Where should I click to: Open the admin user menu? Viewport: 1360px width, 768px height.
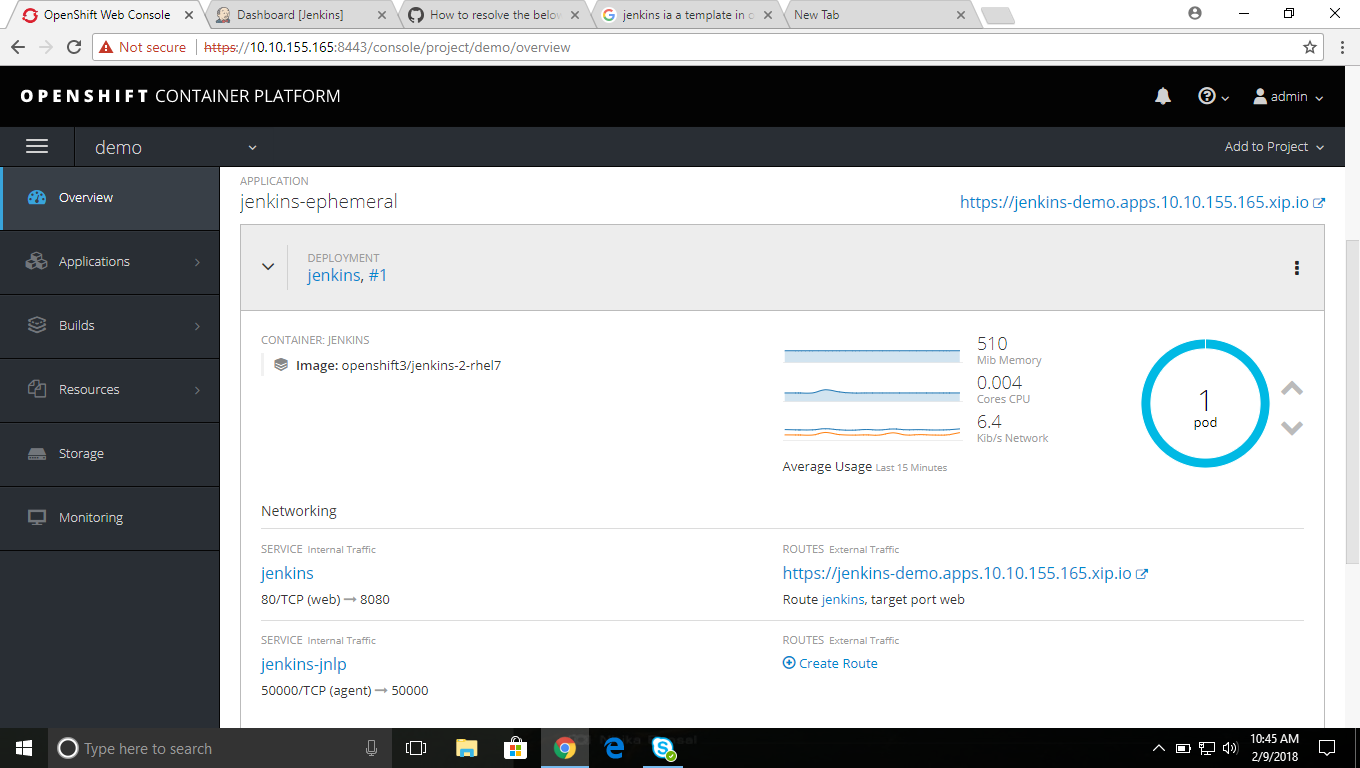[x=1286, y=96]
